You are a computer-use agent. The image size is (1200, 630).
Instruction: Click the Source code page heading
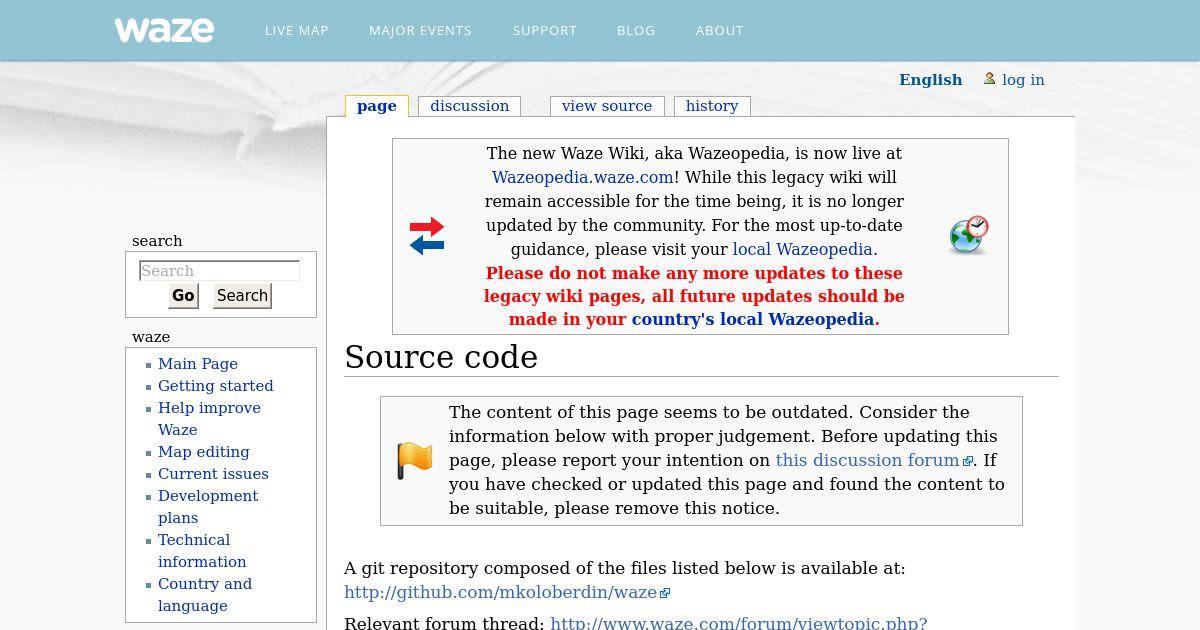click(x=441, y=357)
